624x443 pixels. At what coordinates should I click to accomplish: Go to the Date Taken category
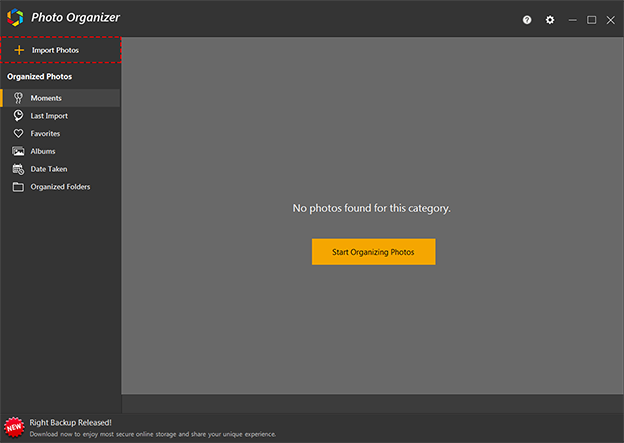tap(60, 169)
